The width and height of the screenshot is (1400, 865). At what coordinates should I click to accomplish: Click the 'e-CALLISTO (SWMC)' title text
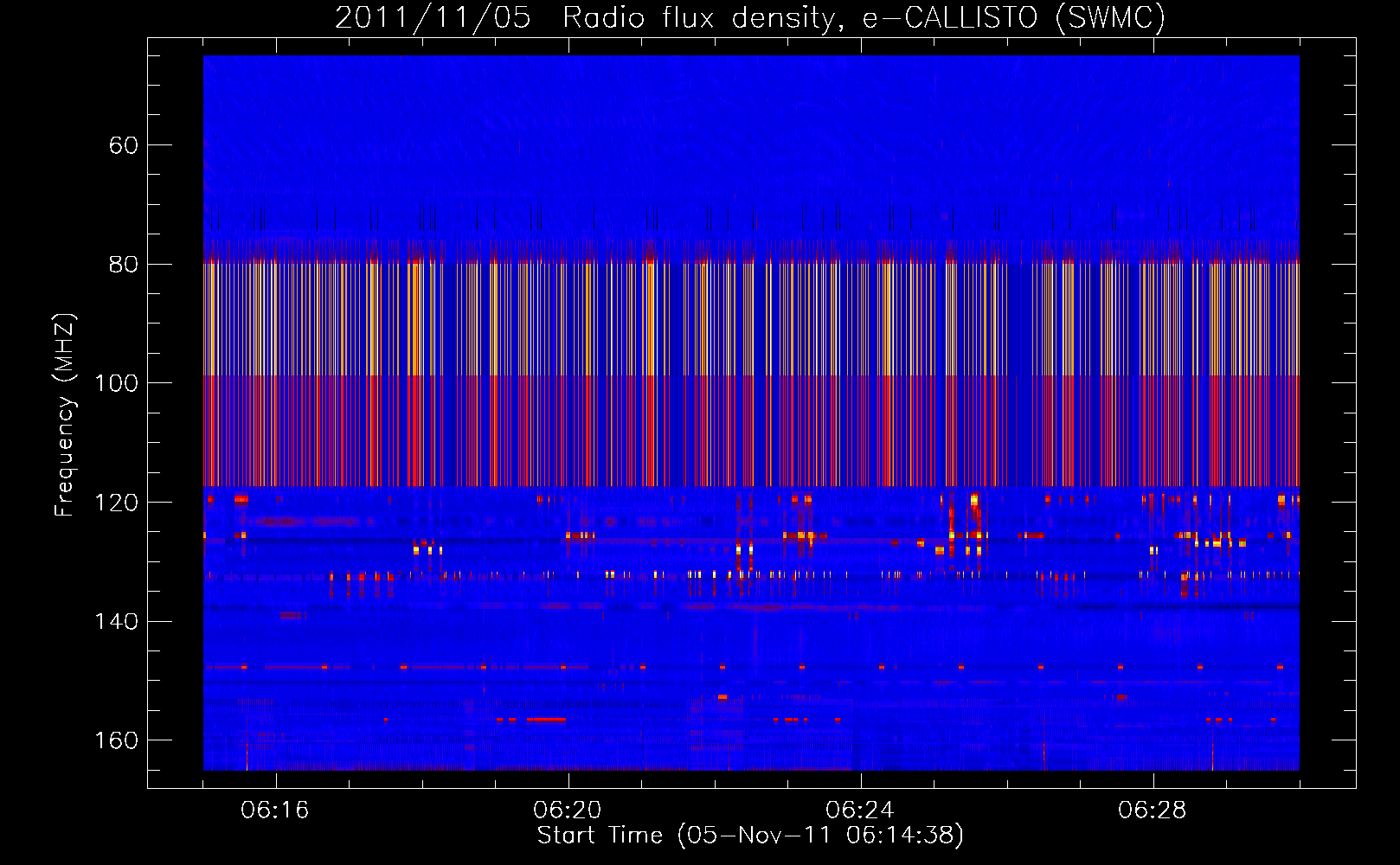click(1014, 18)
